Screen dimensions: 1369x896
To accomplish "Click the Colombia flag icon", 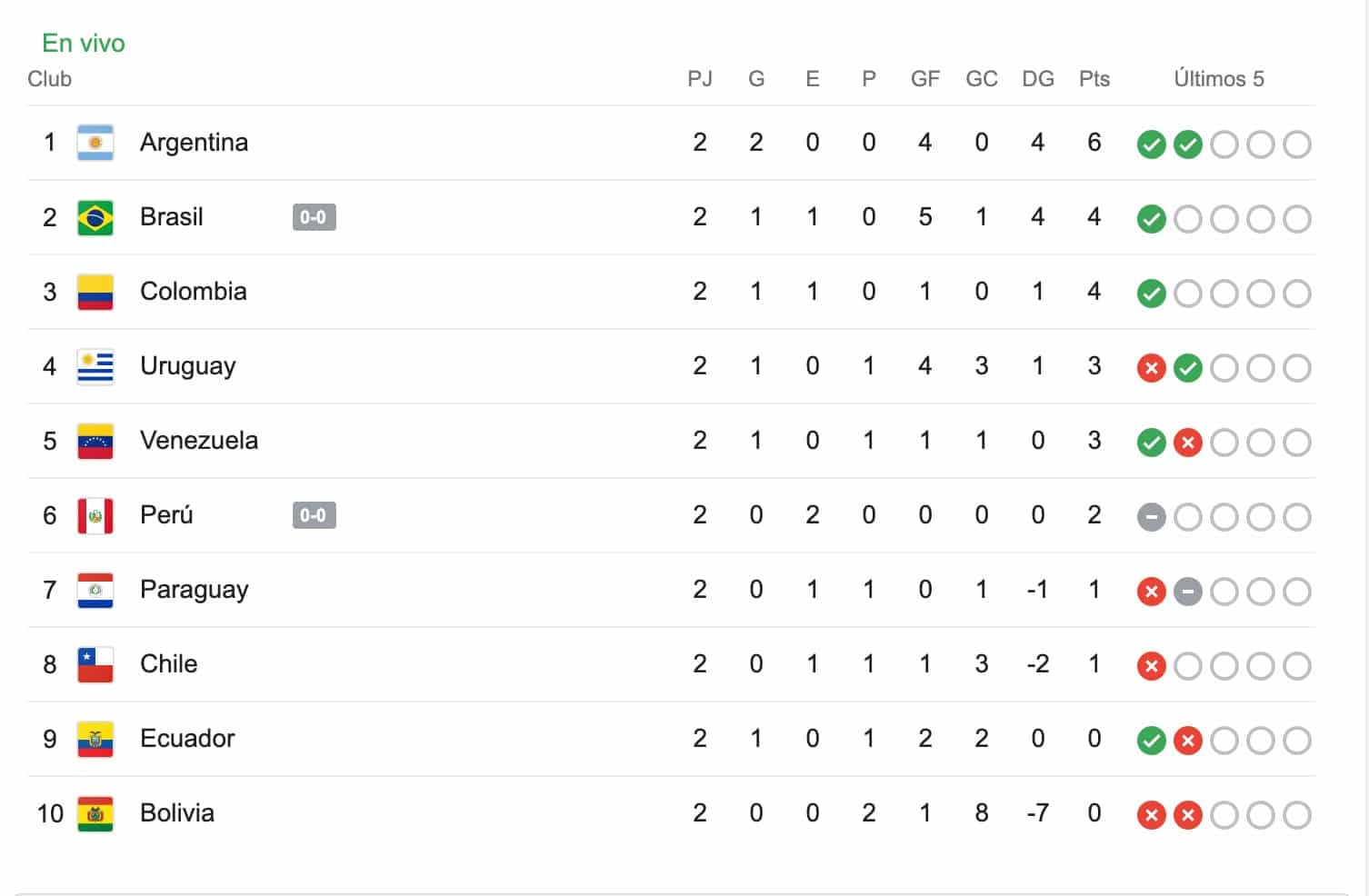I will (x=95, y=292).
